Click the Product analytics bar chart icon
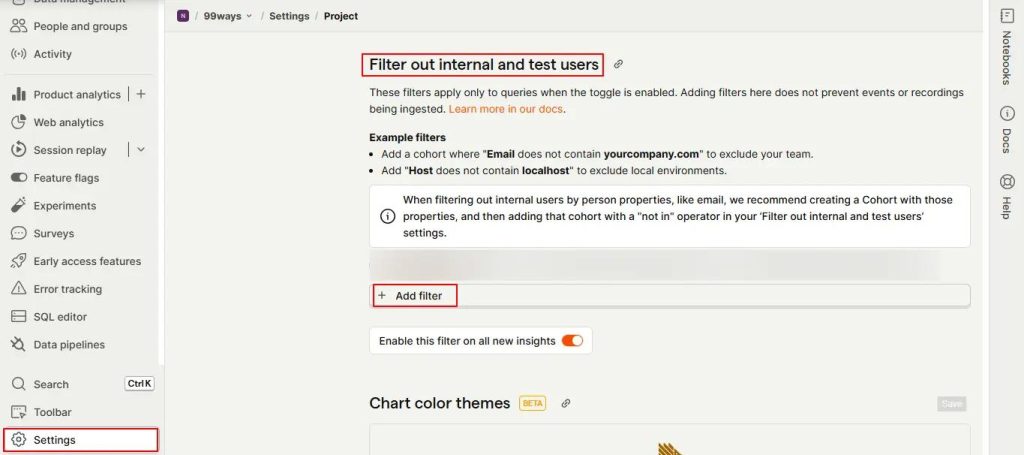This screenshot has width=1024, height=455. coord(19,95)
